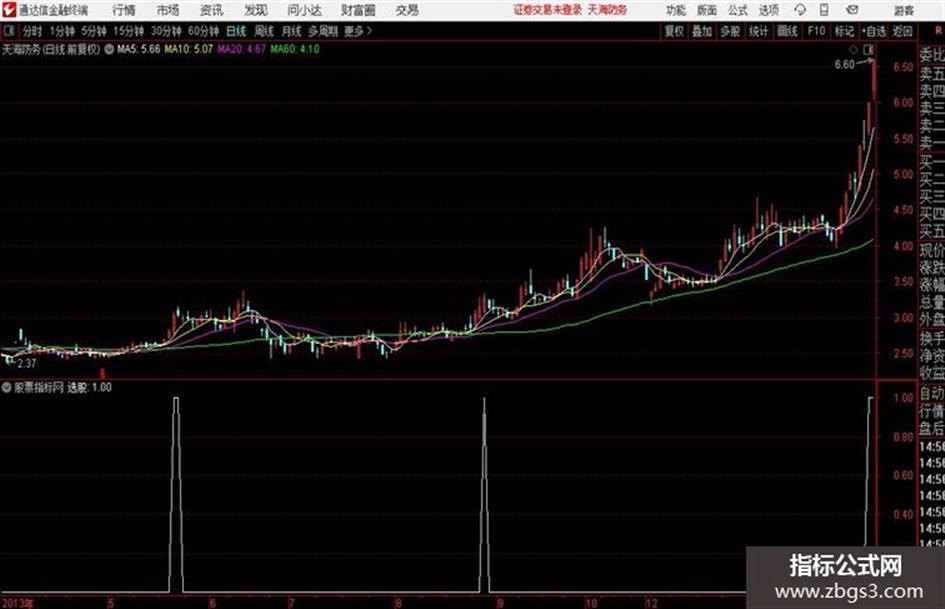945x609 pixels.
Task: Click the 多股 multi-stock button
Action: [730, 31]
